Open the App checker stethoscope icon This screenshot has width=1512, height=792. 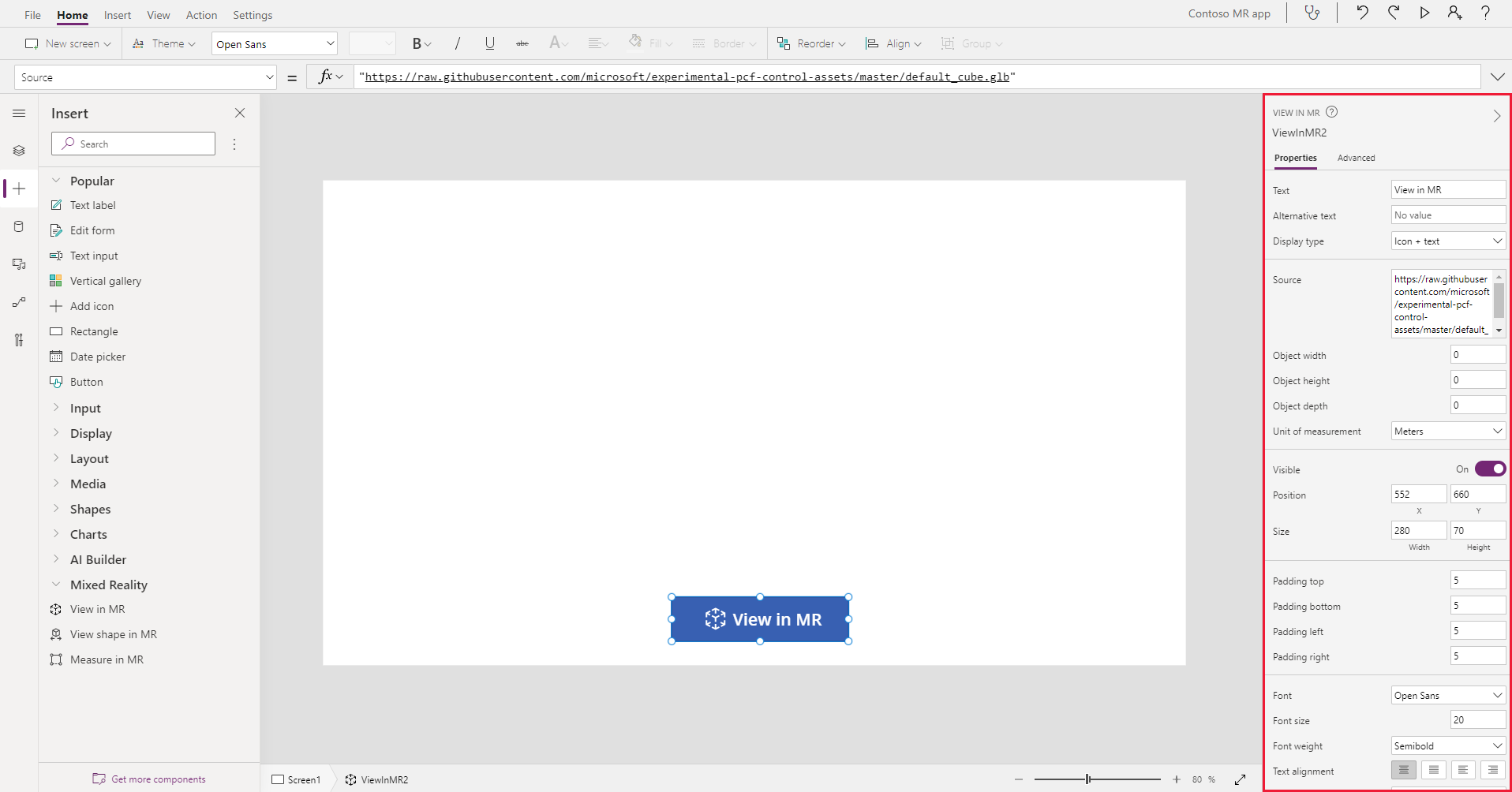(1312, 13)
